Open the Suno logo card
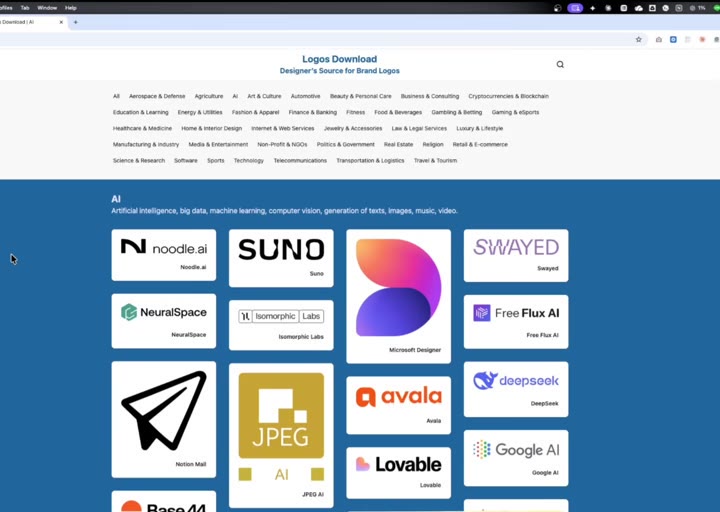The image size is (720, 512). [281, 258]
